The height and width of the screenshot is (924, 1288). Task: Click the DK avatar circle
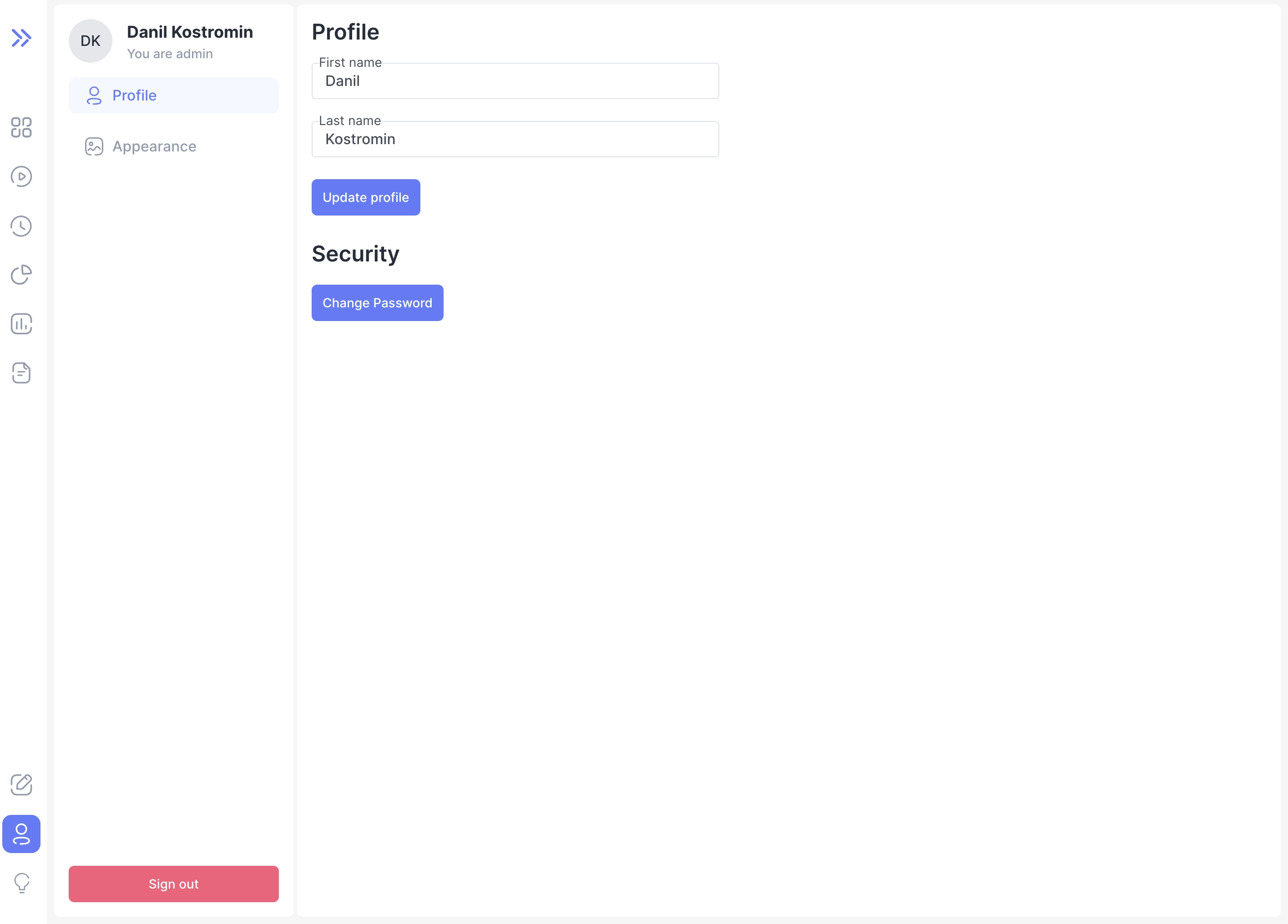click(90, 40)
